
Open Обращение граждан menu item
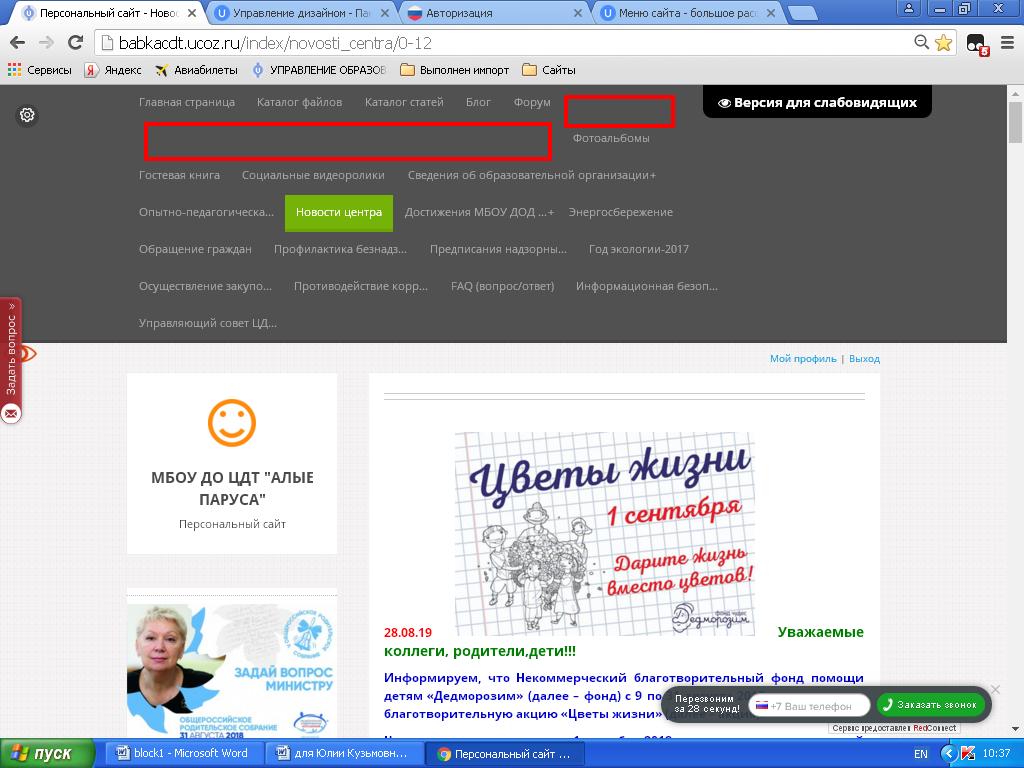click(195, 249)
